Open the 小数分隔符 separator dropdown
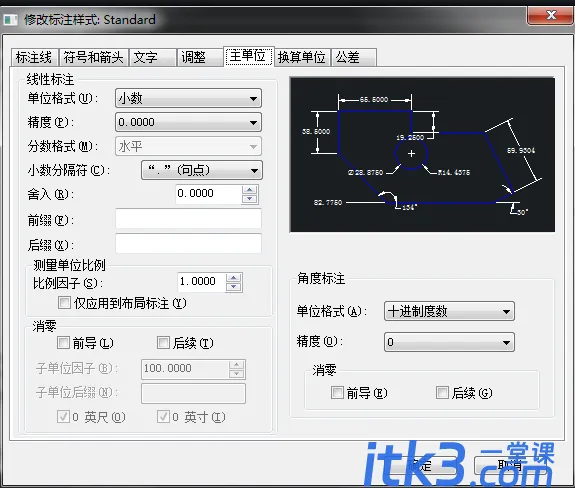This screenshot has width=575, height=488. pos(202,170)
